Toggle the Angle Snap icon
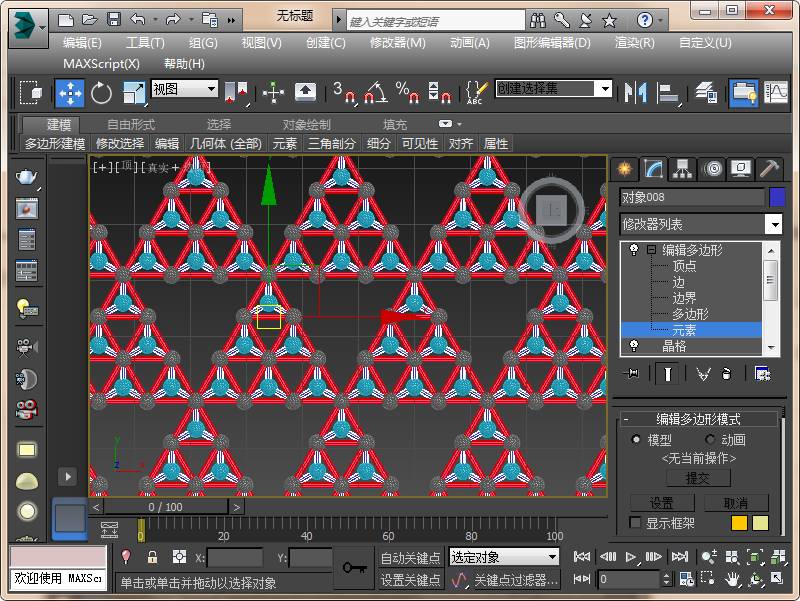The height and width of the screenshot is (601, 800). tap(376, 92)
